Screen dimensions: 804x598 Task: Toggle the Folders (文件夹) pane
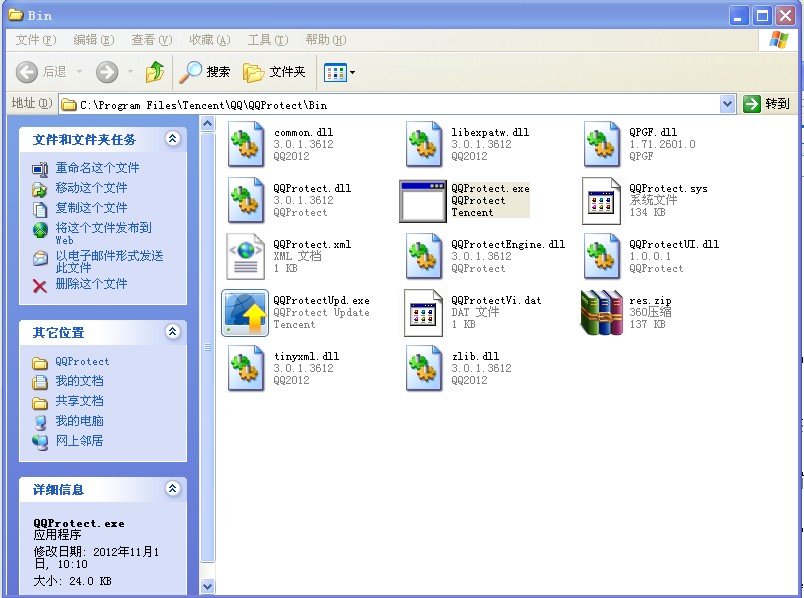[274, 72]
